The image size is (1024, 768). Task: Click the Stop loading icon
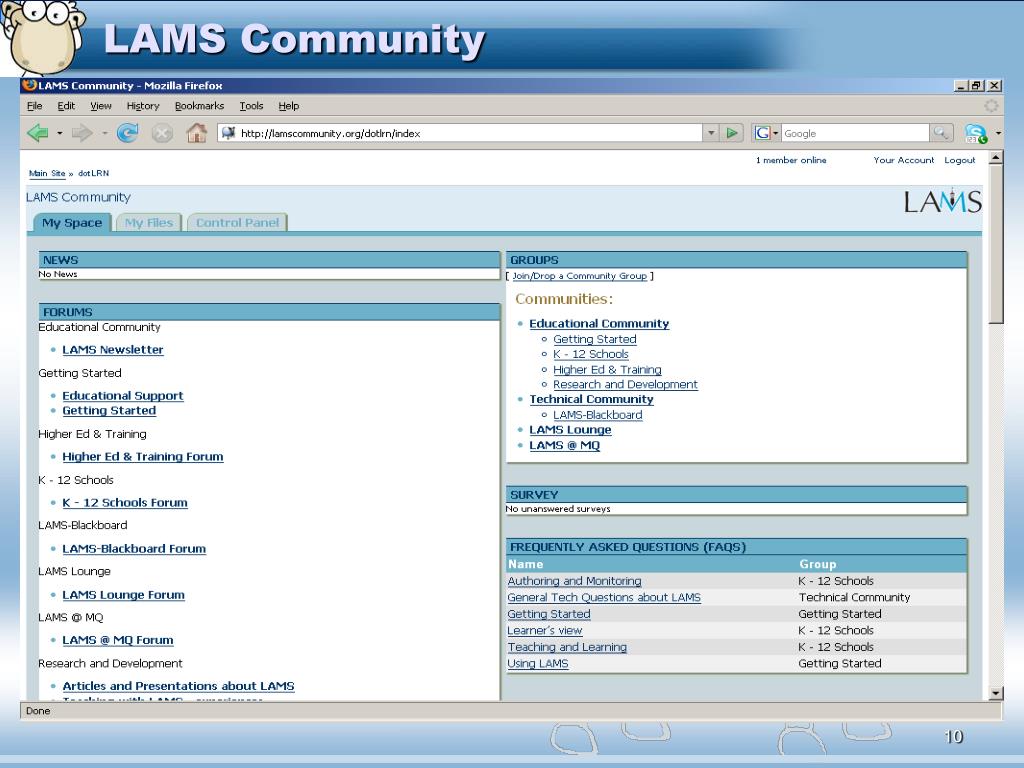[162, 133]
